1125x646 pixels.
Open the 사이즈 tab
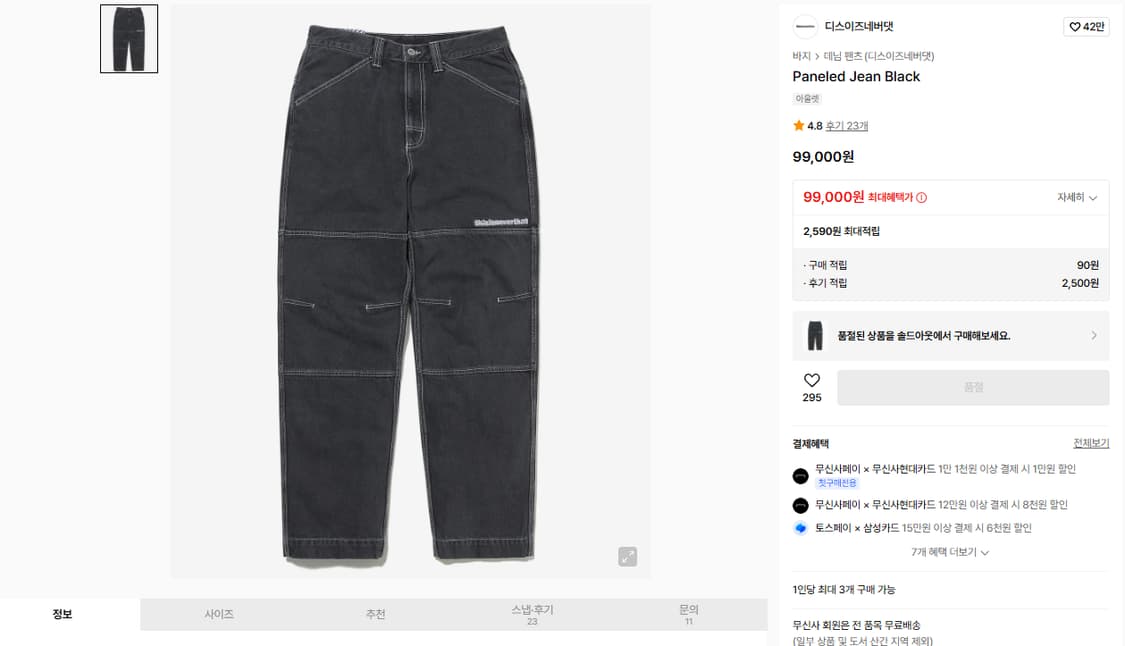[x=219, y=614]
